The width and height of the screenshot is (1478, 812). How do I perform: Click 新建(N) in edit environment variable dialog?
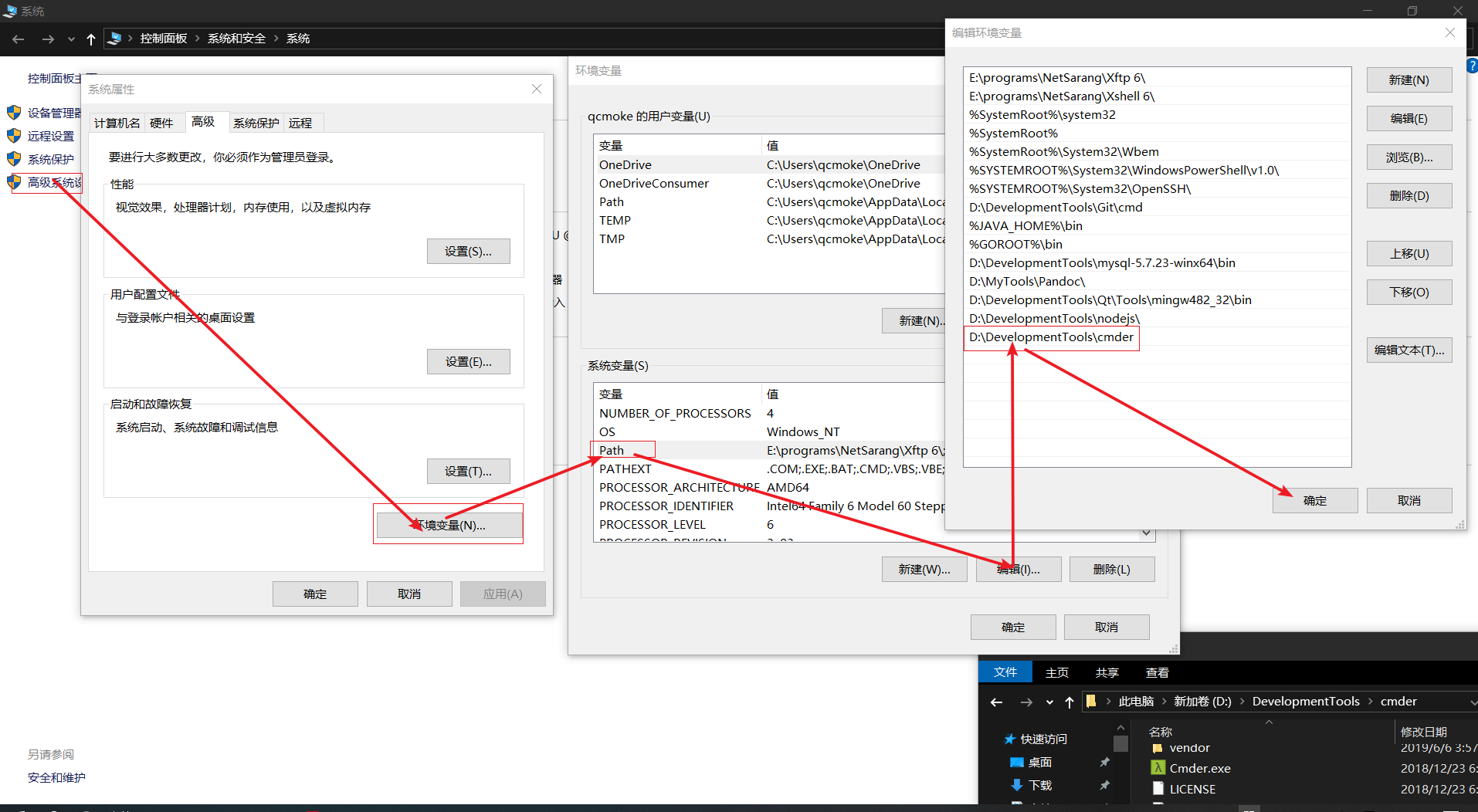(1409, 80)
